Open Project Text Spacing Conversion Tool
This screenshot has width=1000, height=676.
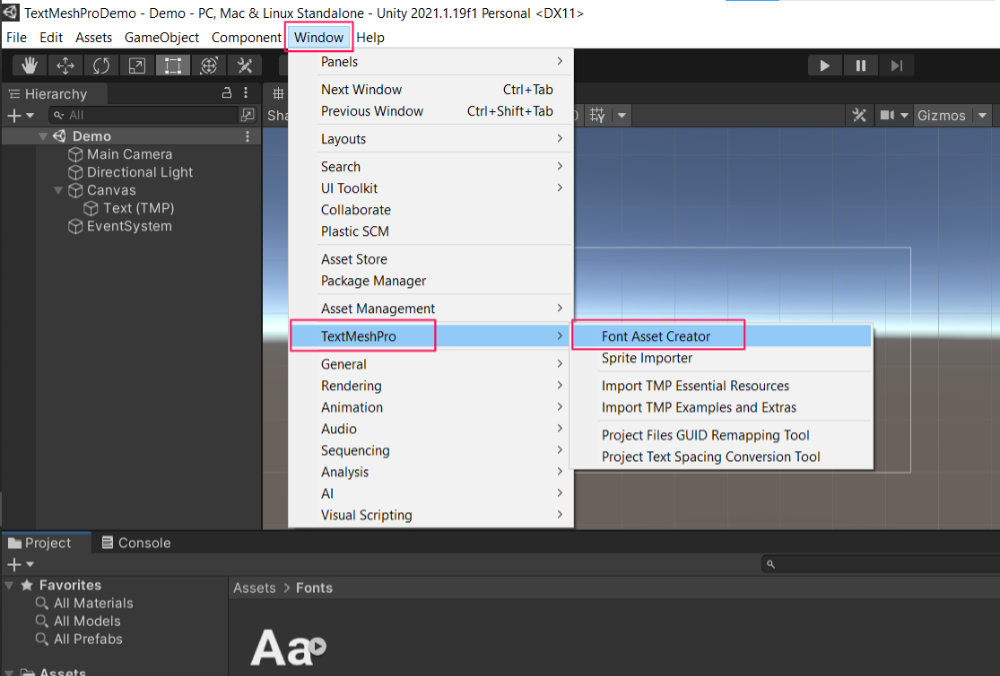coord(721,457)
